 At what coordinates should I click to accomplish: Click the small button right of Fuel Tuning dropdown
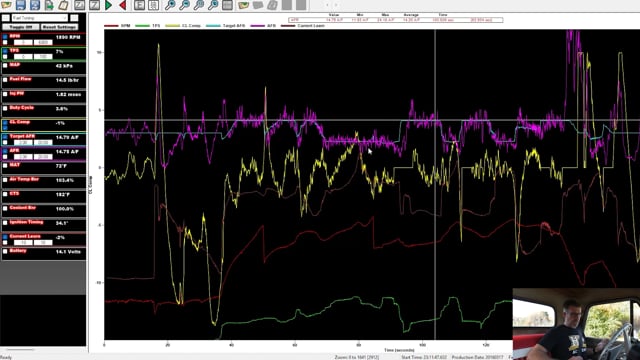pyautogui.click(x=74, y=18)
